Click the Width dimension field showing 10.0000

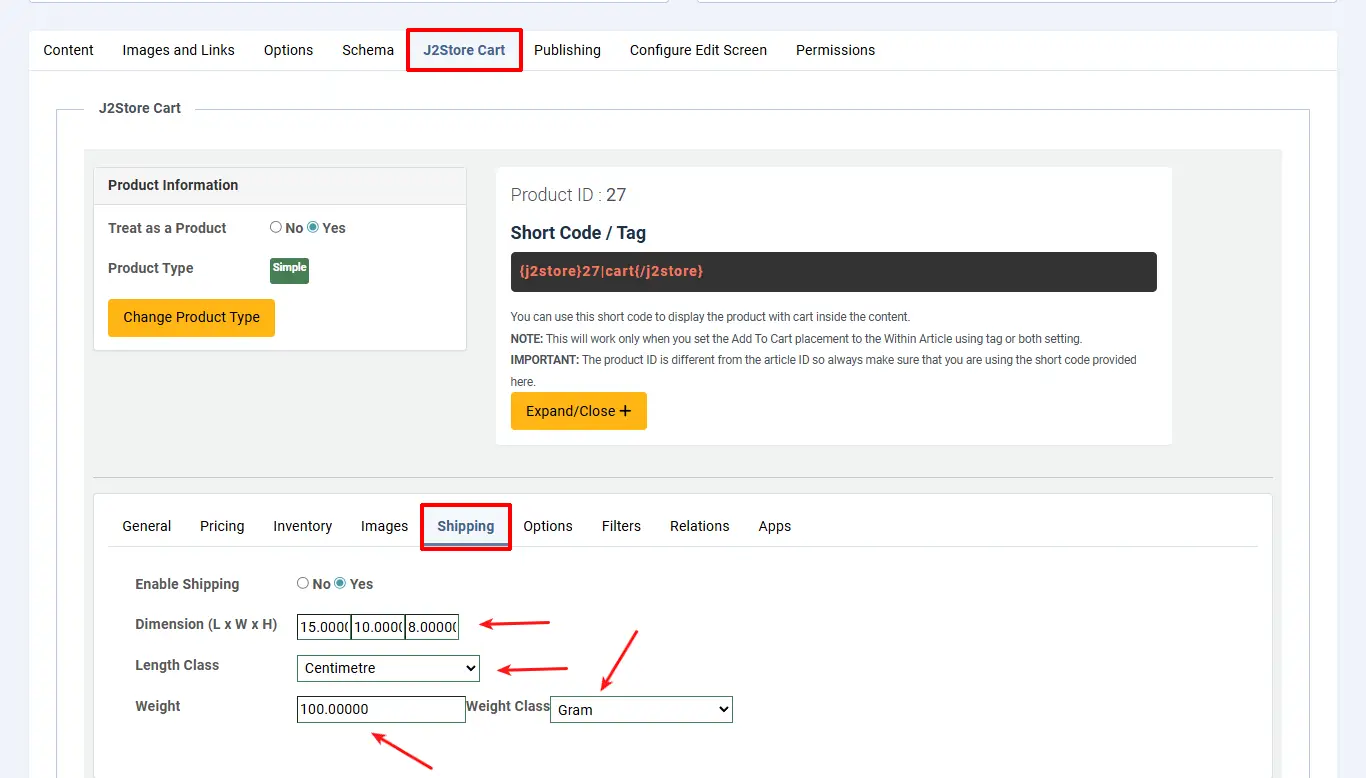pos(378,627)
